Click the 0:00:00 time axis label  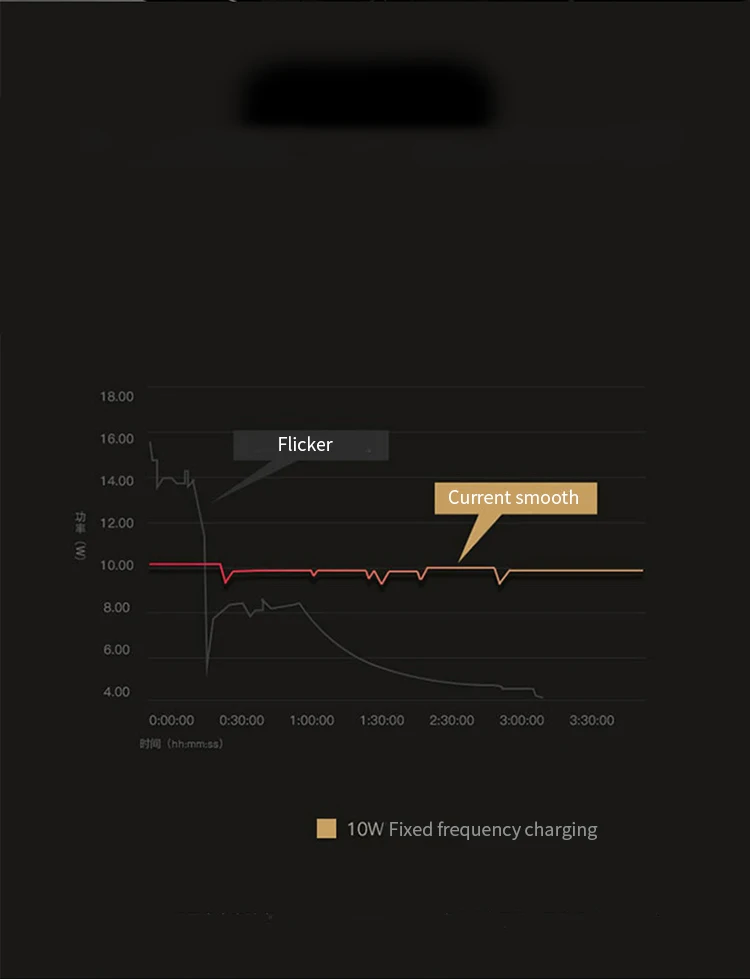coord(171,720)
